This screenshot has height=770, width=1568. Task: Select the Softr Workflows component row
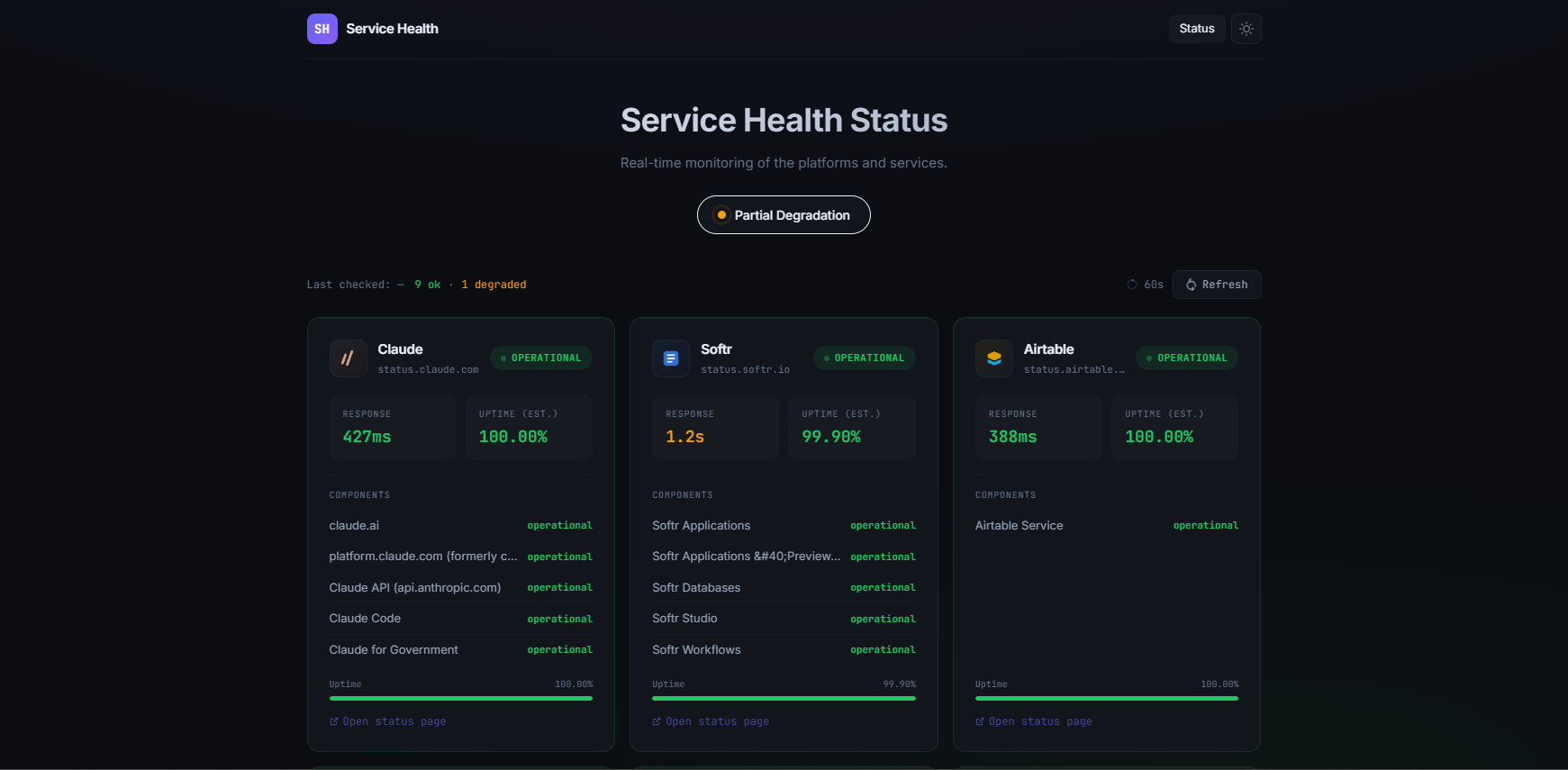point(784,649)
